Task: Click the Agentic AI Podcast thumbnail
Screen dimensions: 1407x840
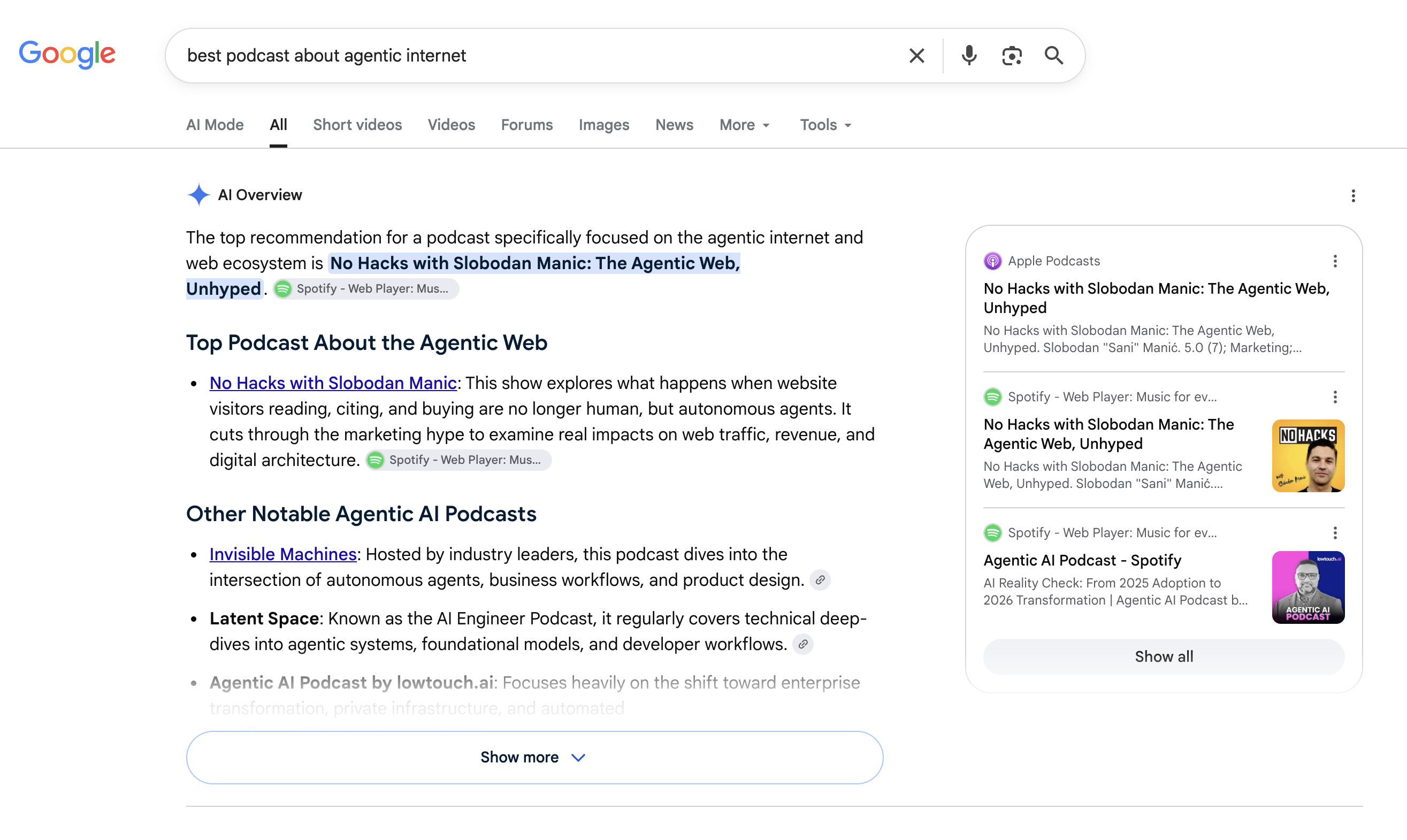Action: tap(1308, 587)
